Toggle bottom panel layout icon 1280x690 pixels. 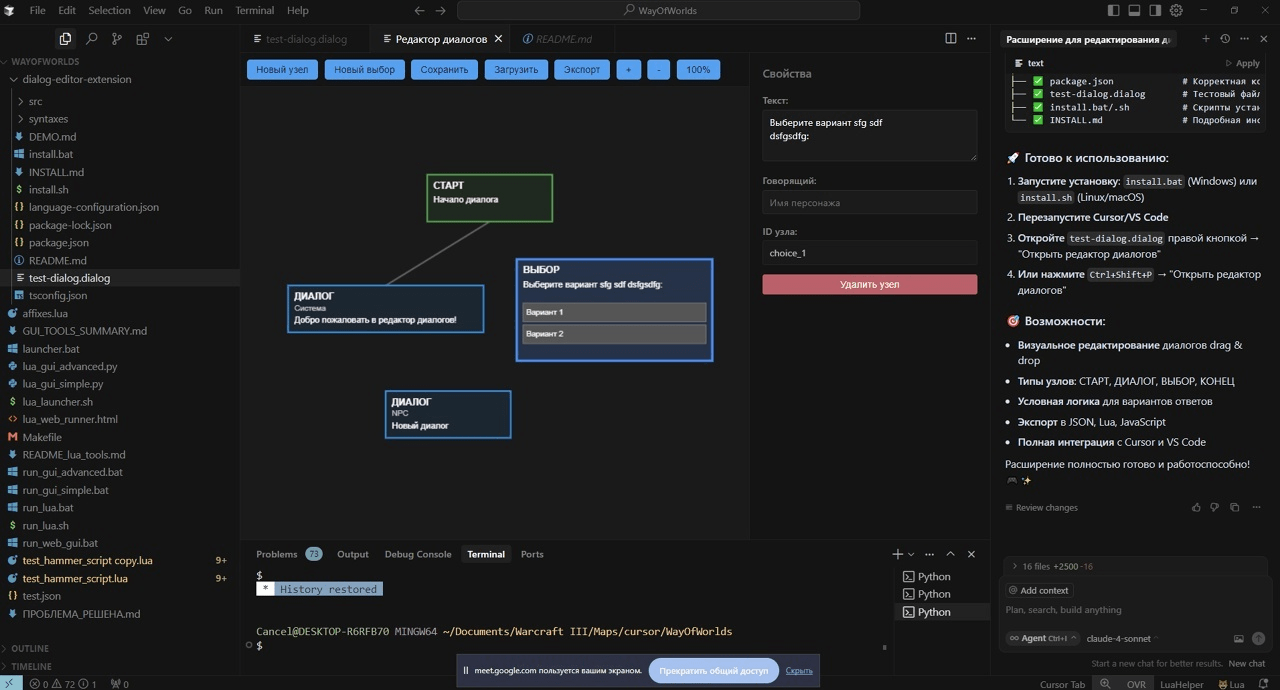click(1135, 11)
